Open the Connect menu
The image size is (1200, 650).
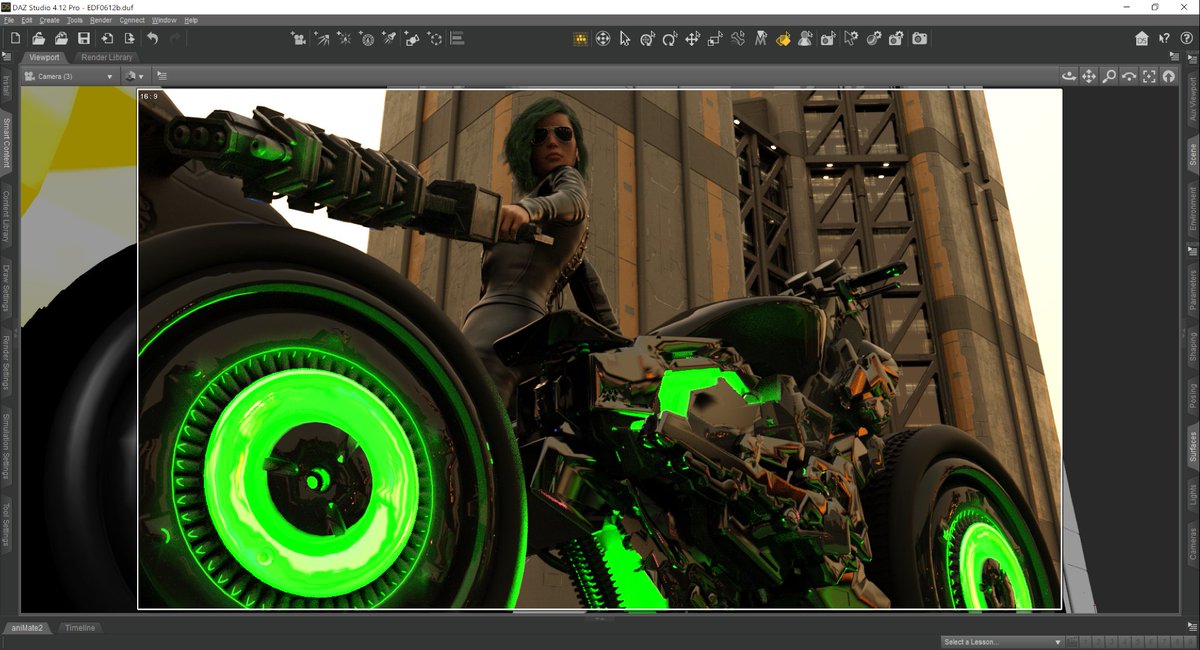click(x=132, y=20)
